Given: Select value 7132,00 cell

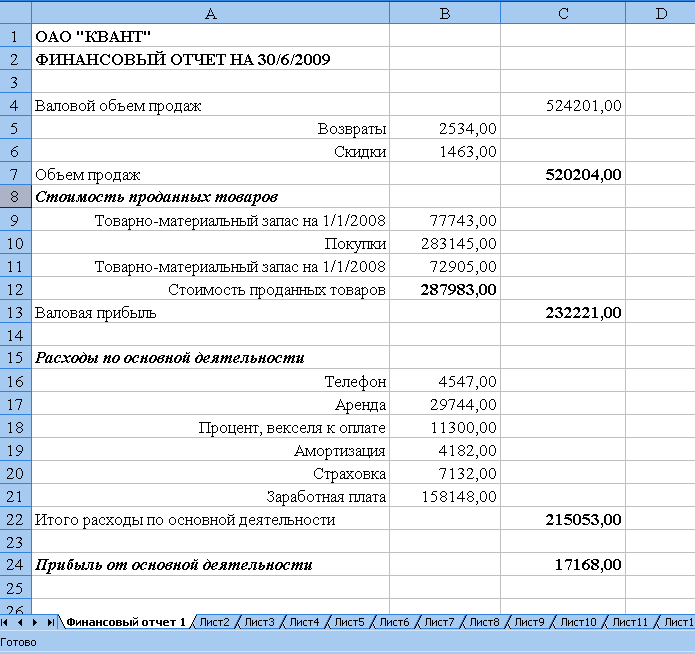Looking at the screenshot, I should [445, 473].
